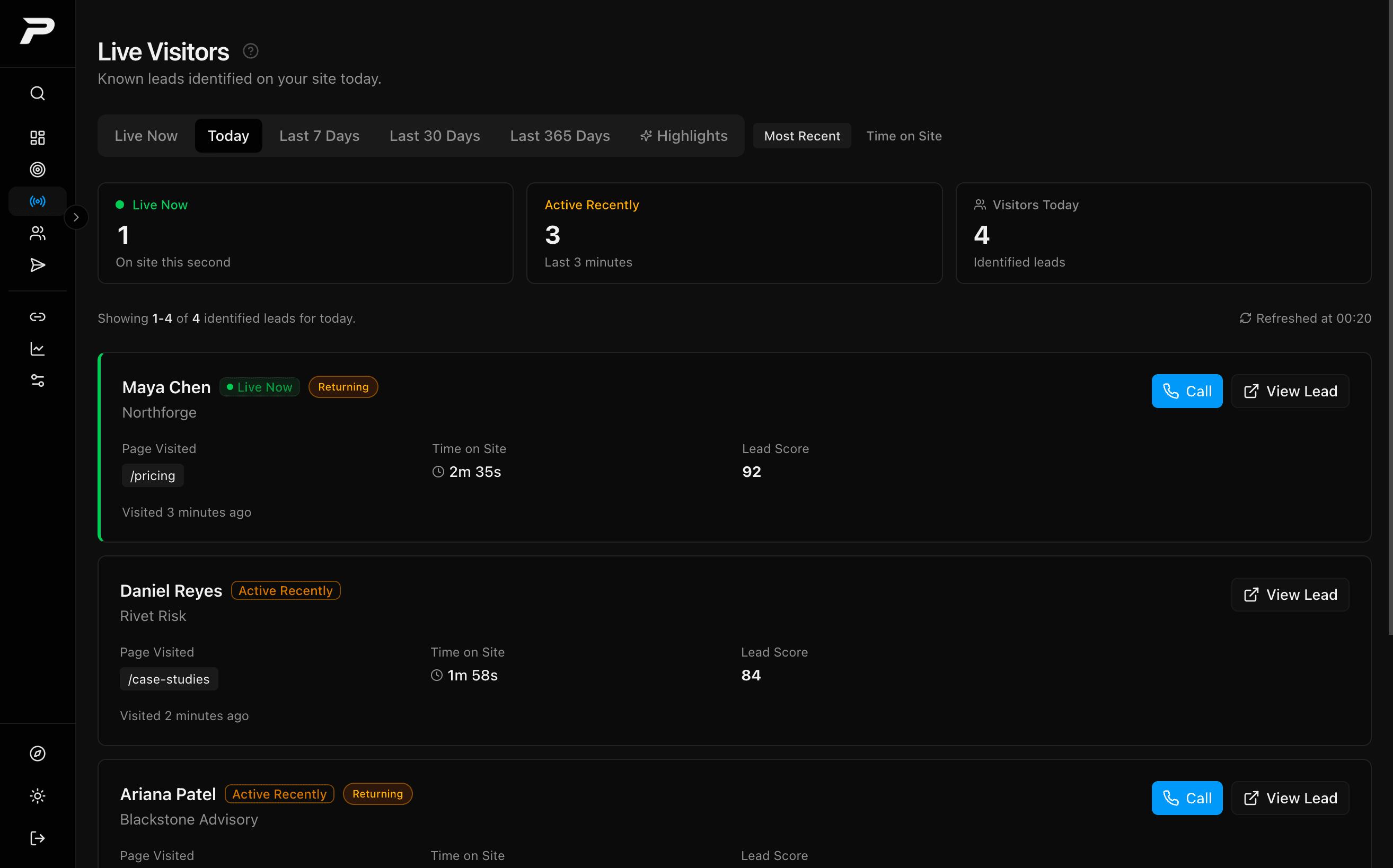Click lead score 92

point(752,472)
